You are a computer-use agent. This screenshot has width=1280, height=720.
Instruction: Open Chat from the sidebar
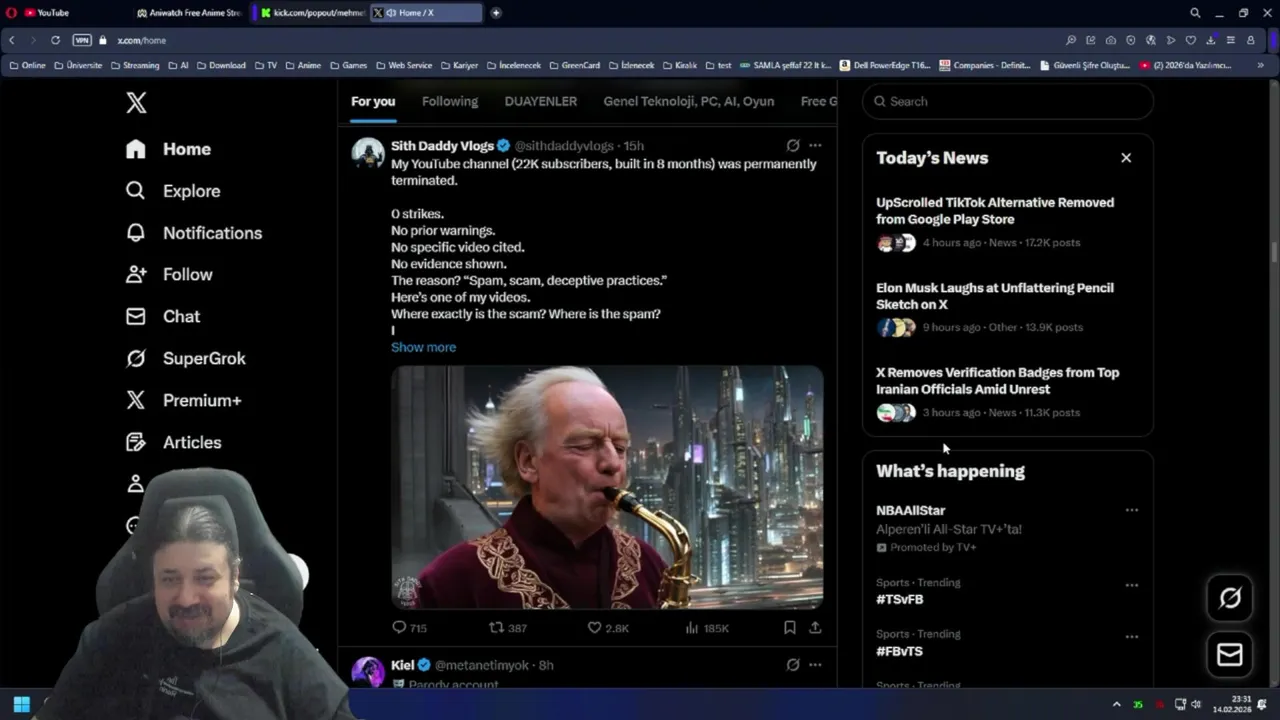(163, 316)
